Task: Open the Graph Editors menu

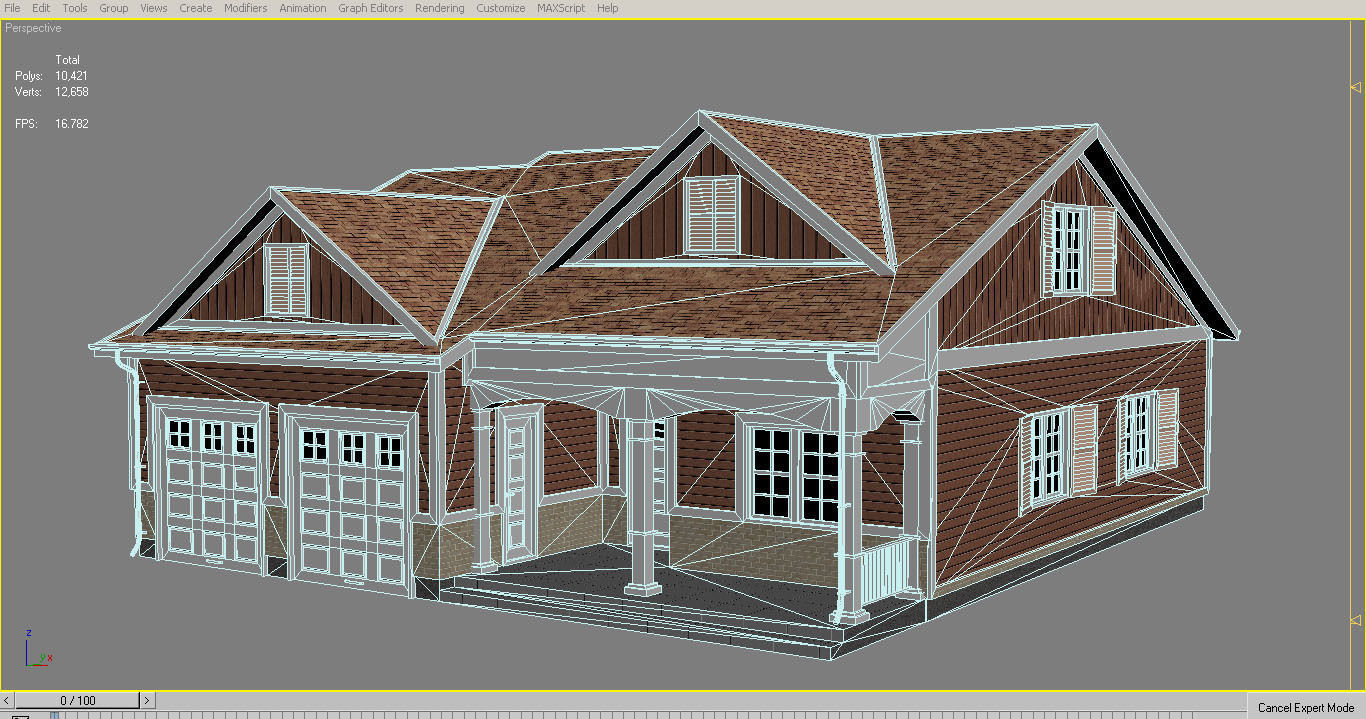Action: pyautogui.click(x=371, y=8)
